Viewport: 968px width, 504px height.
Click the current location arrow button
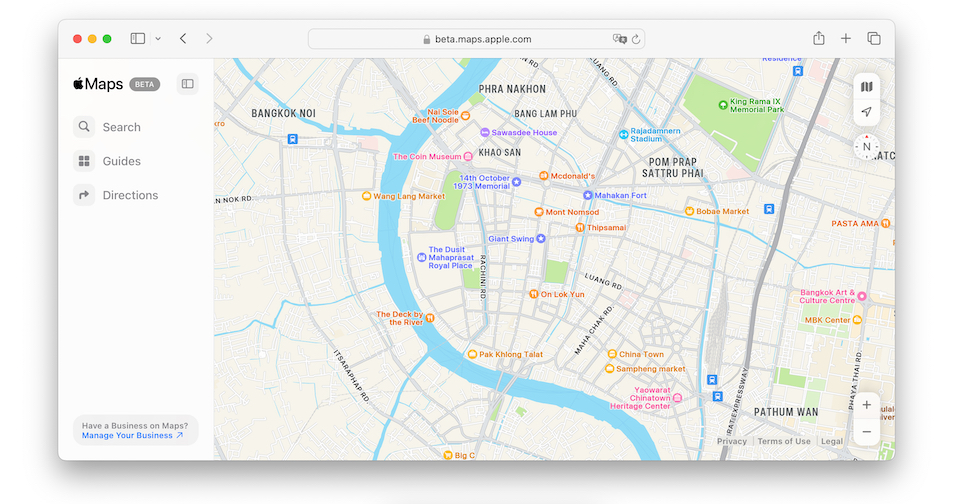click(866, 112)
